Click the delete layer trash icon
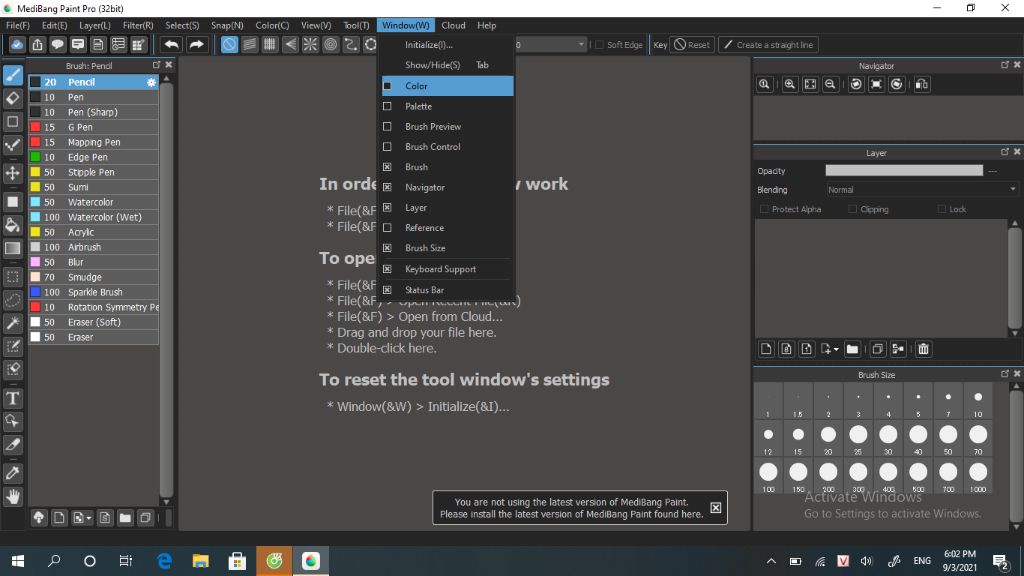The width and height of the screenshot is (1024, 576). 923,349
